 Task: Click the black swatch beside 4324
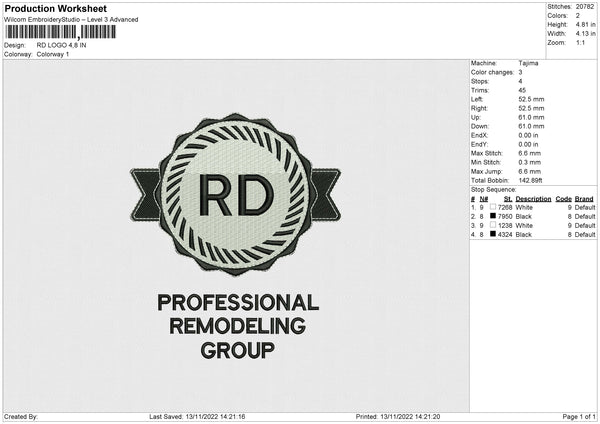(493, 234)
